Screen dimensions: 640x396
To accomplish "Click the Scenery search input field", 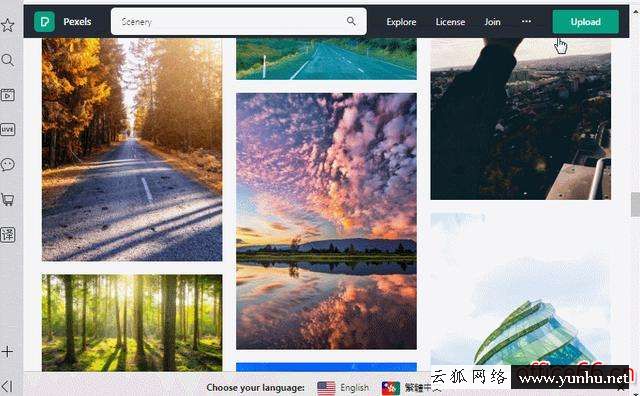I will 239,21.
